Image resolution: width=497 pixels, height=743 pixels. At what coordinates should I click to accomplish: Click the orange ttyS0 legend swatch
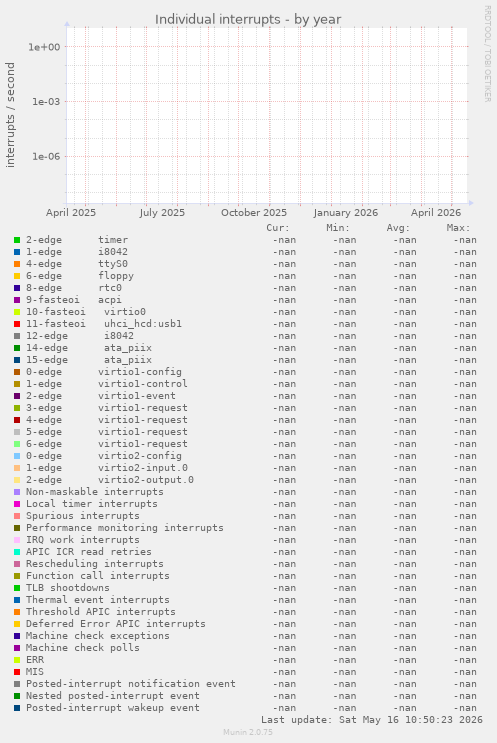[17, 264]
